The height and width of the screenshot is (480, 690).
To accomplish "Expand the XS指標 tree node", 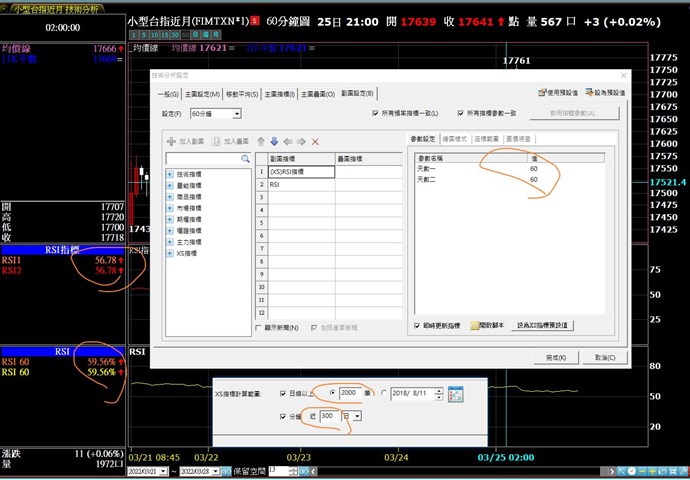I will (x=170, y=253).
